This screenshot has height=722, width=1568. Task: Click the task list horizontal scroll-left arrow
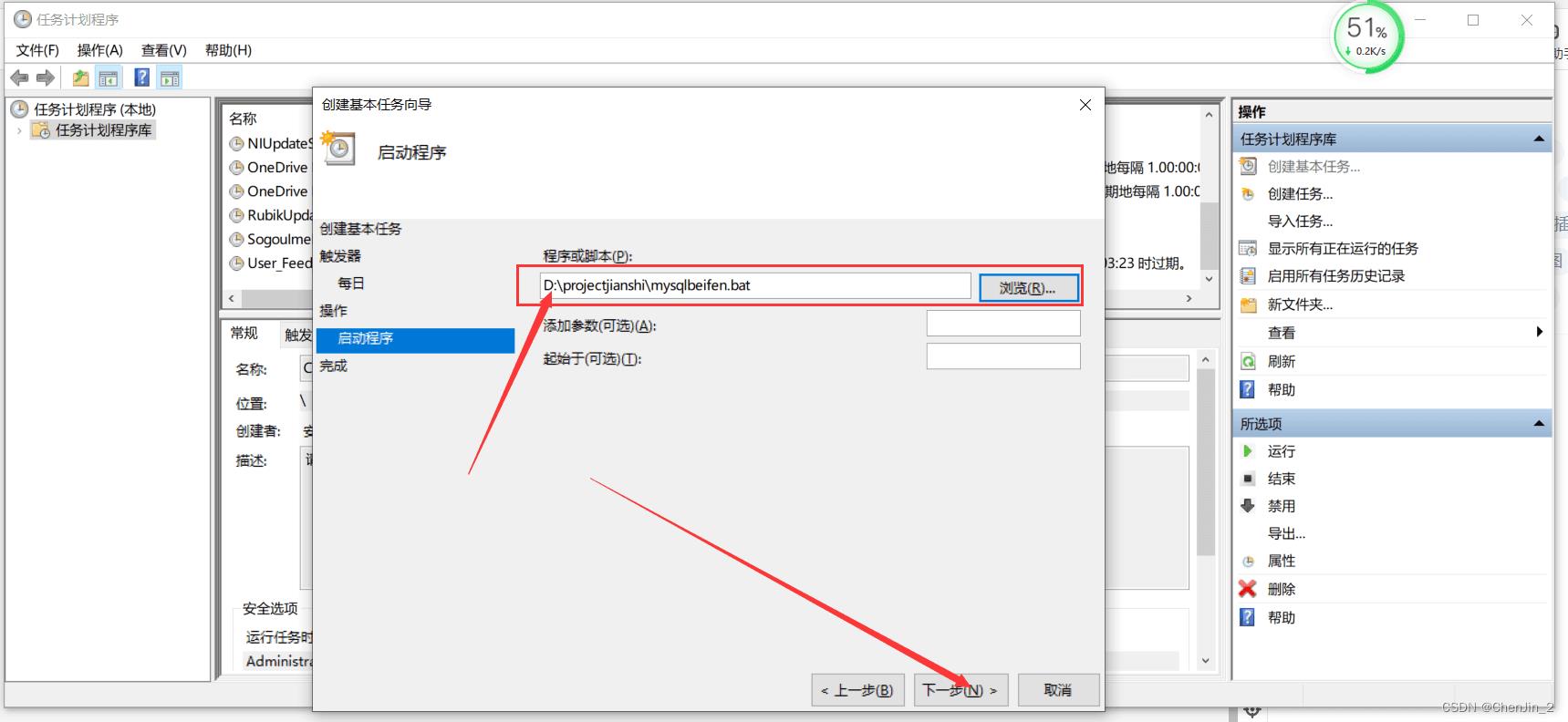pos(231,298)
